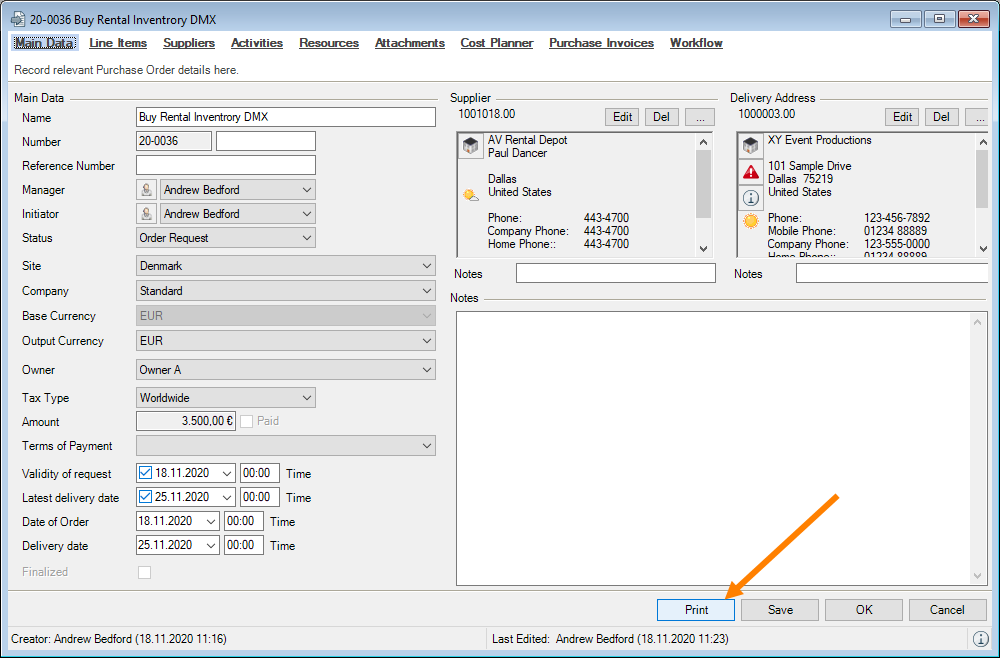Click the supplier weather cloud-sun icon
The image size is (1000, 658).
(x=470, y=196)
